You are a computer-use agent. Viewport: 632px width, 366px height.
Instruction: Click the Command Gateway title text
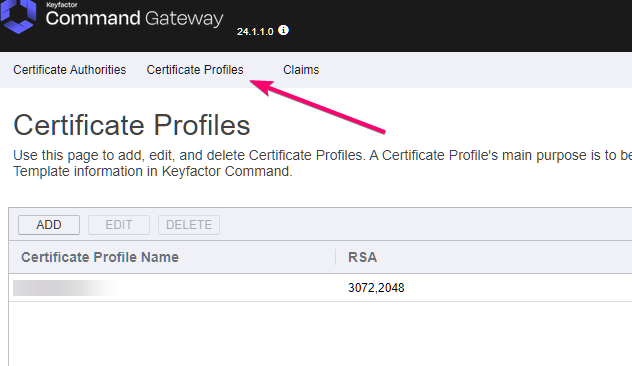point(134,19)
